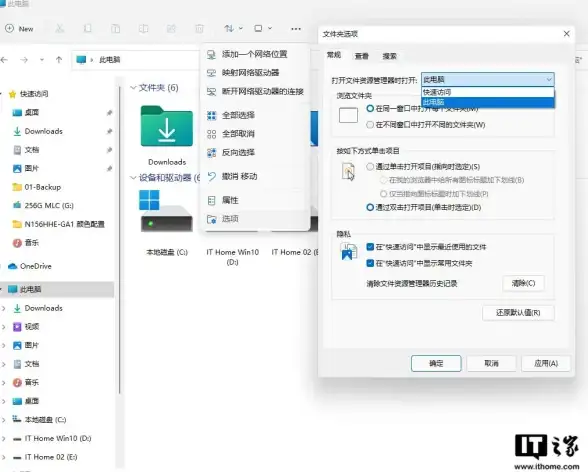This screenshot has height=472, width=588.
Task: Click the 清除(C) button
Action: point(524,283)
